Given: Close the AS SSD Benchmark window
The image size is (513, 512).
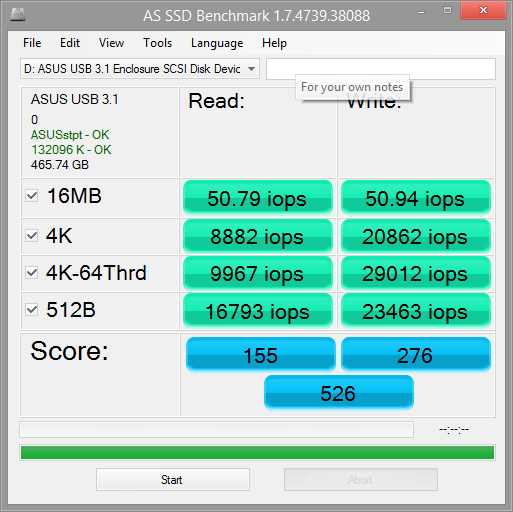Looking at the screenshot, I should [483, 10].
